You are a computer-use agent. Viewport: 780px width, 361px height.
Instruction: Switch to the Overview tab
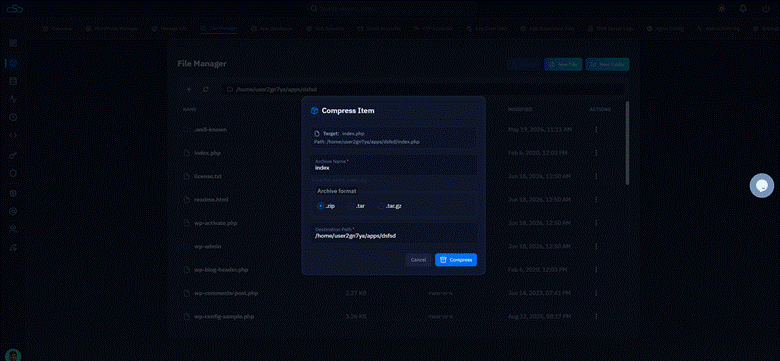57,29
